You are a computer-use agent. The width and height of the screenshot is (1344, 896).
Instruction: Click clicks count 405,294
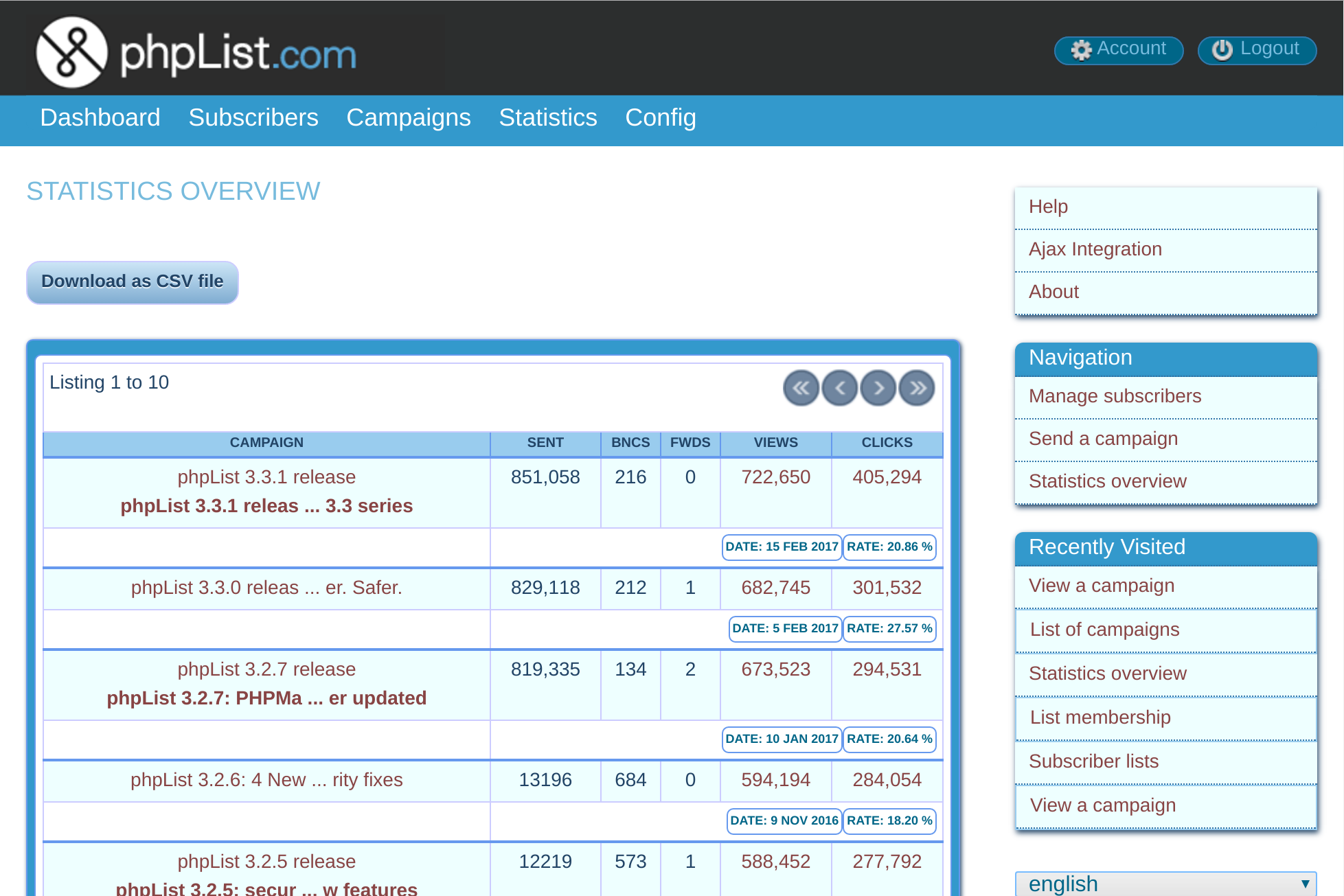pyautogui.click(x=887, y=477)
